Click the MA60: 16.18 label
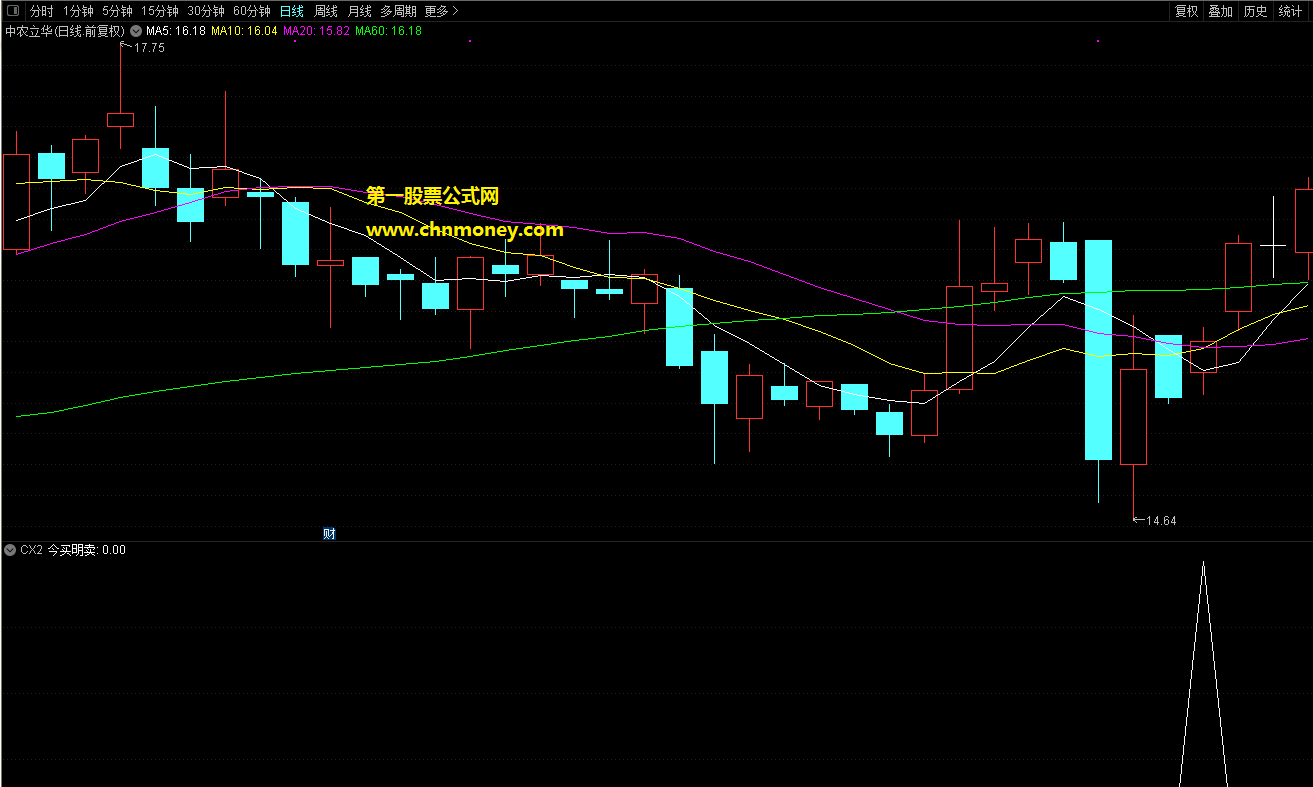Image resolution: width=1313 pixels, height=787 pixels. click(x=389, y=31)
